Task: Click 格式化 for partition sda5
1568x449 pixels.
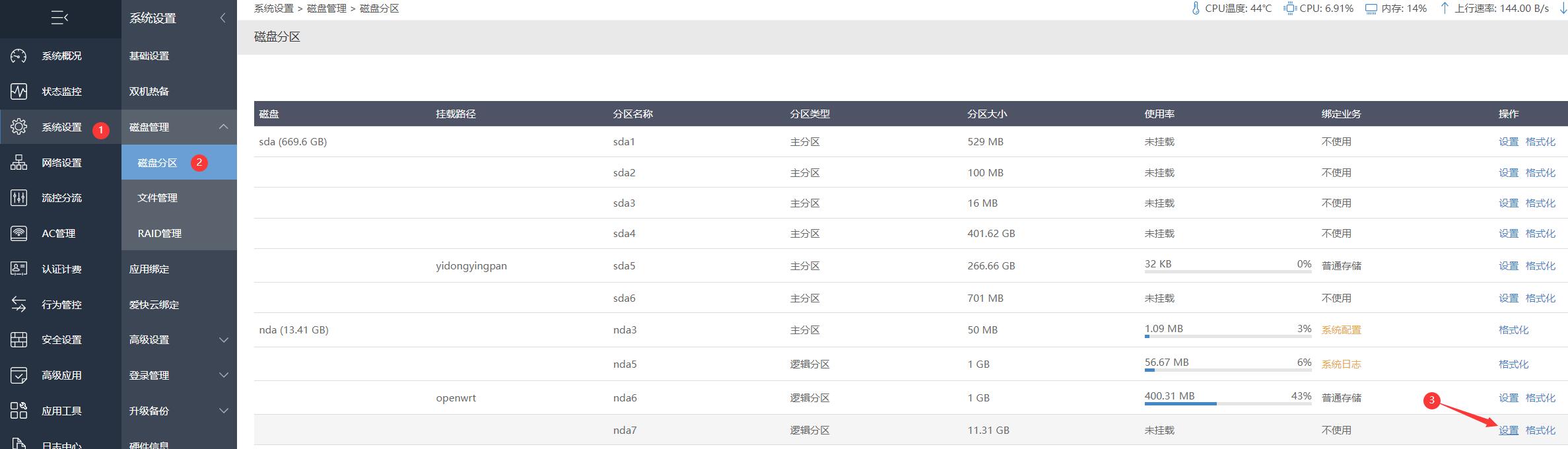Action: 1540,266
